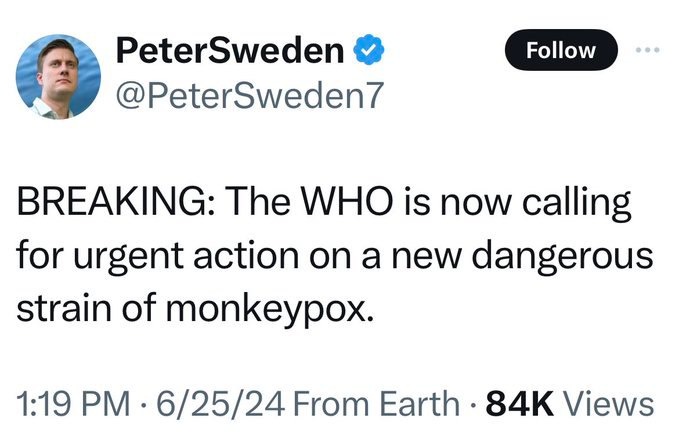Select the From Earth location label
This screenshot has width=679, height=443.
tap(376, 404)
